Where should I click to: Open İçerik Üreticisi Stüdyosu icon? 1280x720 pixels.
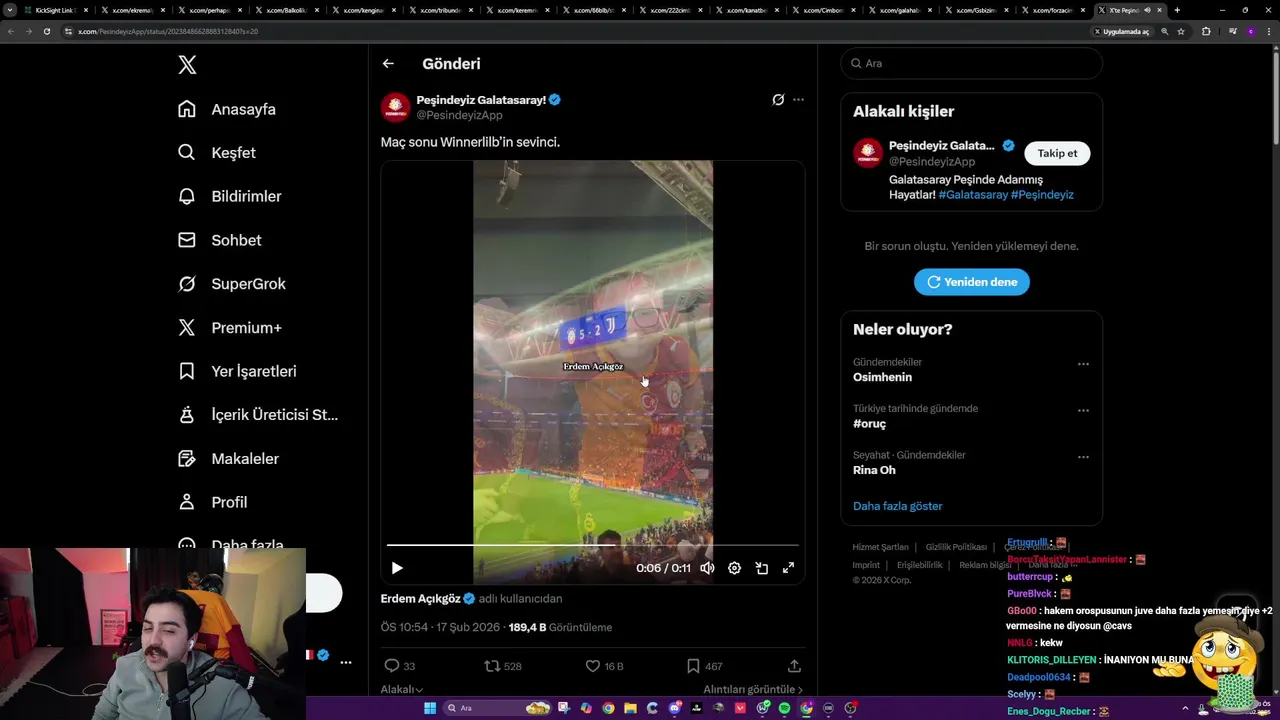coord(187,415)
